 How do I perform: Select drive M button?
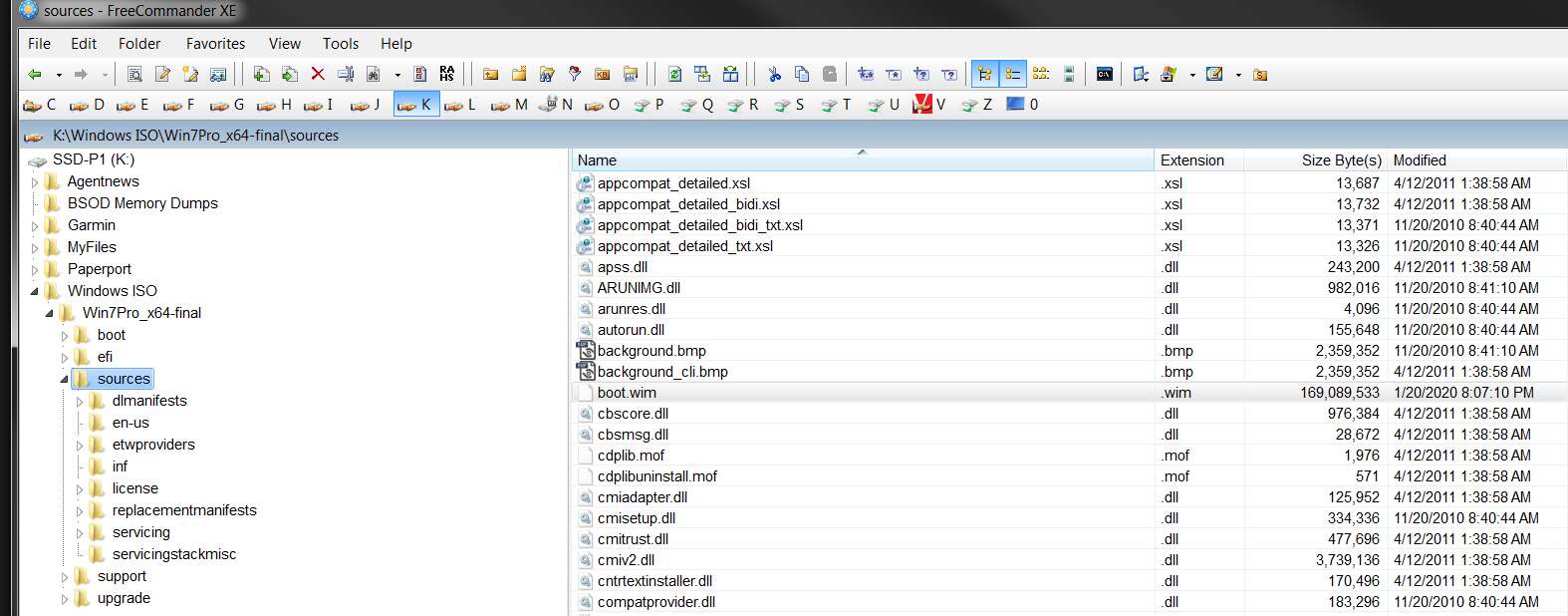[x=509, y=105]
